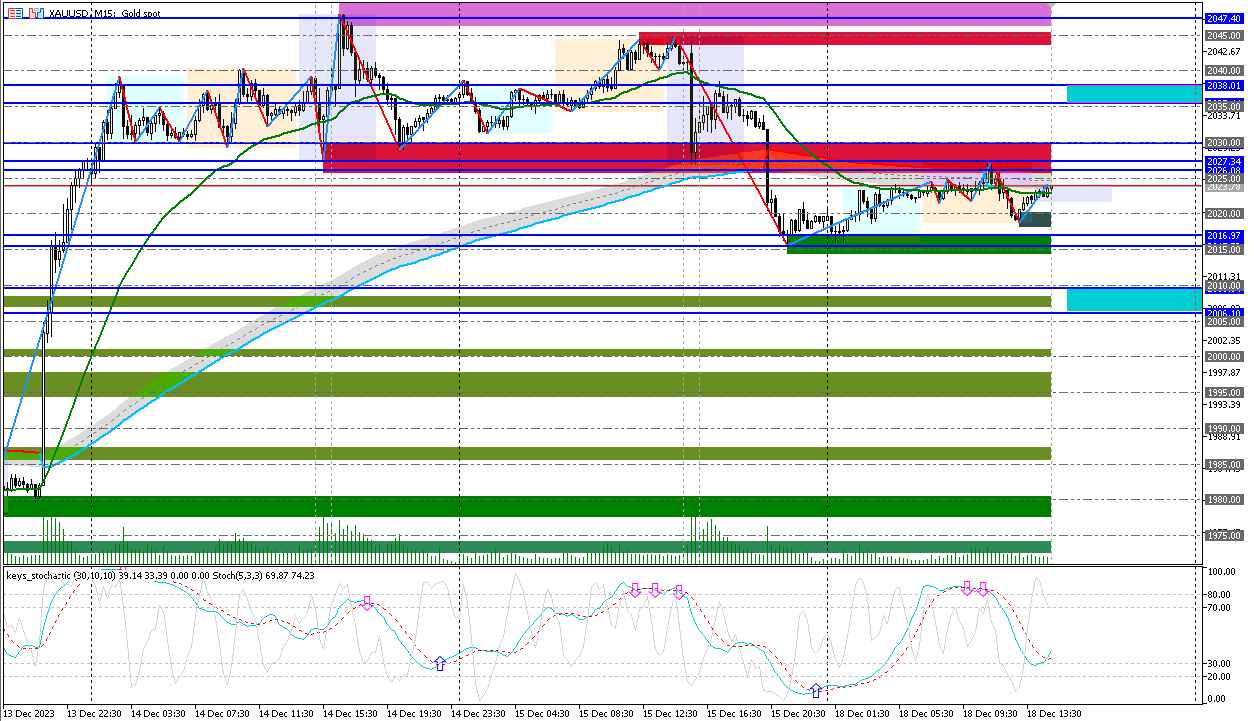Click the leftmost pink down arrow on stochastic
The width and height of the screenshot is (1254, 721).
367,603
